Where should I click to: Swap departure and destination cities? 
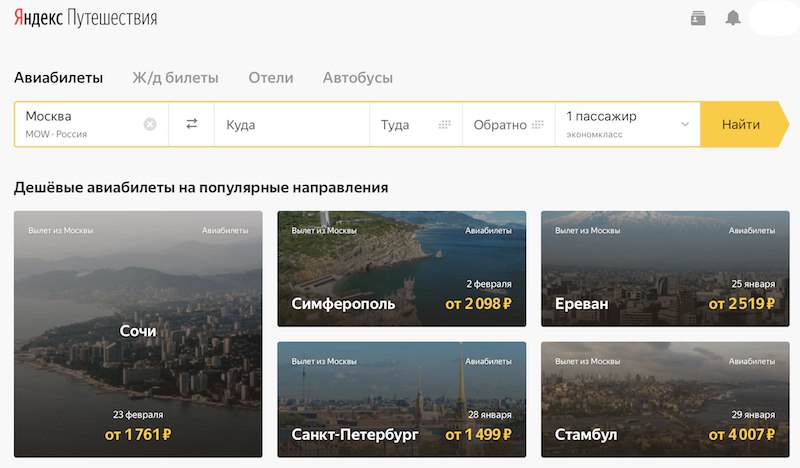coord(191,124)
